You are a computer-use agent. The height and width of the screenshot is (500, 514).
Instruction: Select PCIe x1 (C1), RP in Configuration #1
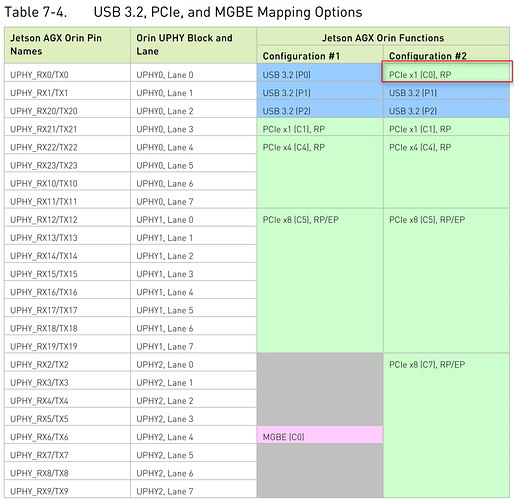[320, 127]
